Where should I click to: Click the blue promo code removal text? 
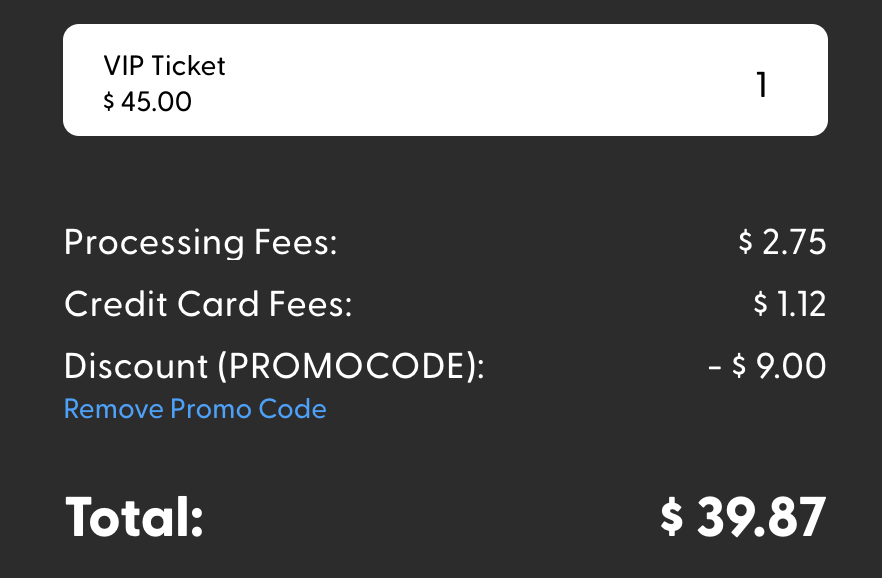coord(195,409)
